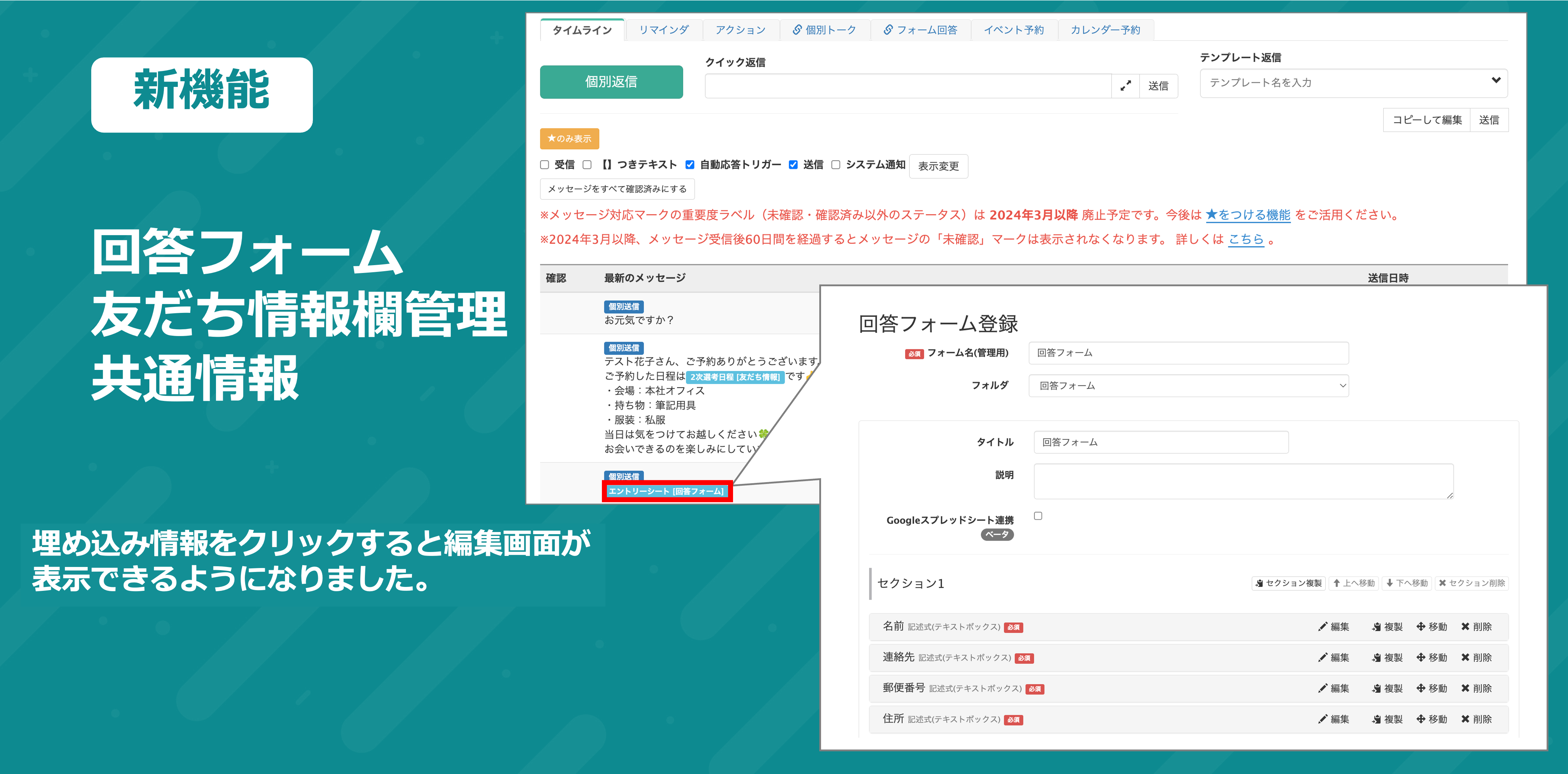Click the フォーム名(管理用) input field
Viewport: 1568px width, 774px height.
pos(1188,353)
